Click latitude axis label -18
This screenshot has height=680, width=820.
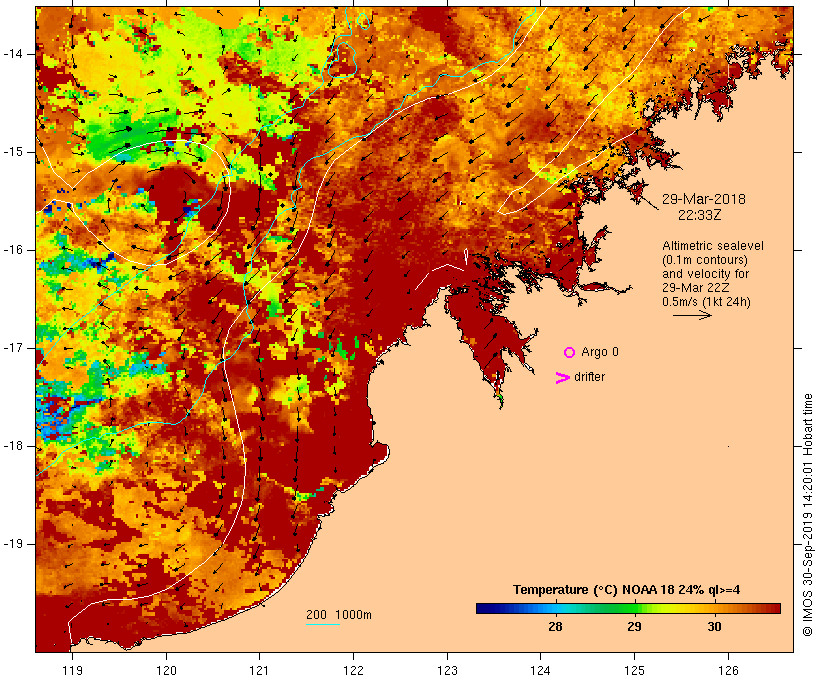click(13, 446)
